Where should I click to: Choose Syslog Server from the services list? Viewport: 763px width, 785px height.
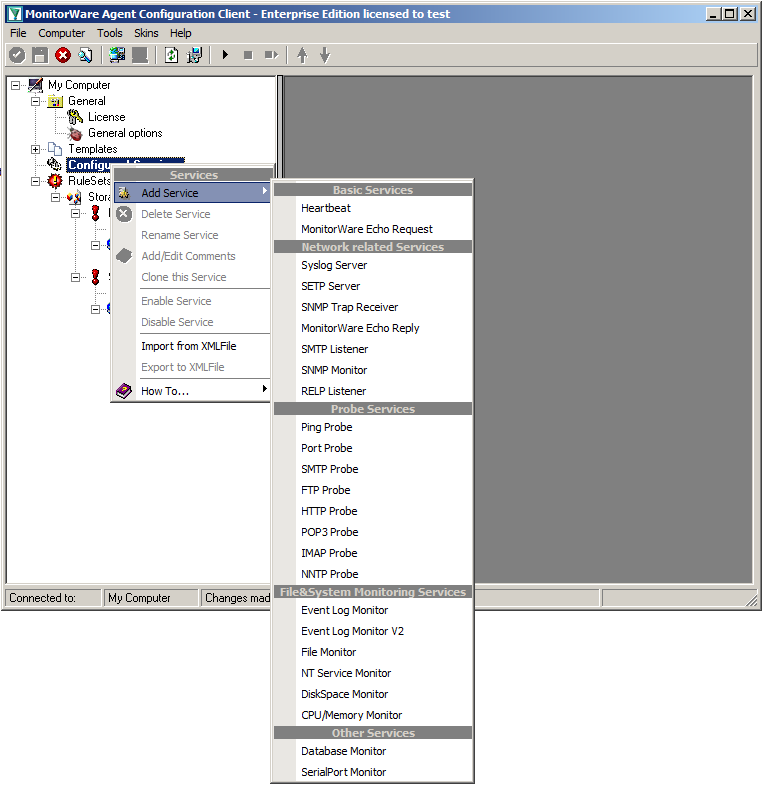(334, 265)
